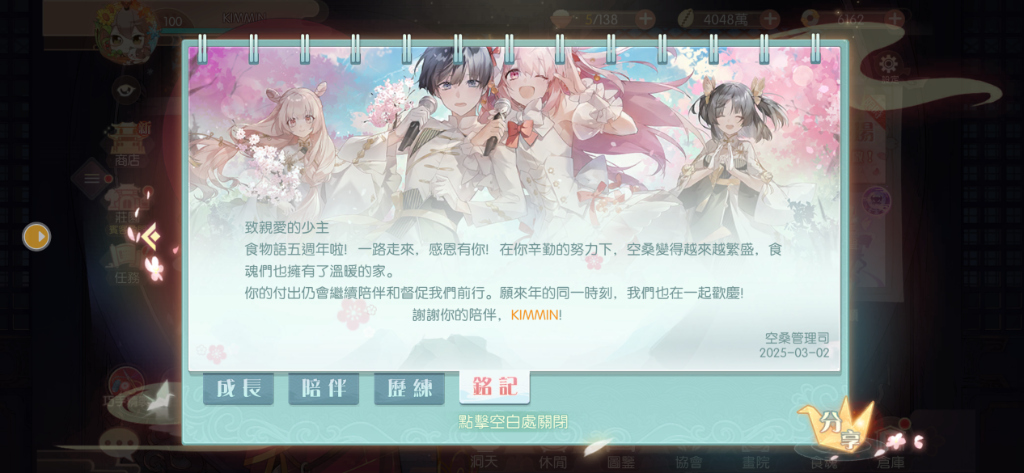
Task: Tap the 商店 shop icon
Action: (x=127, y=142)
